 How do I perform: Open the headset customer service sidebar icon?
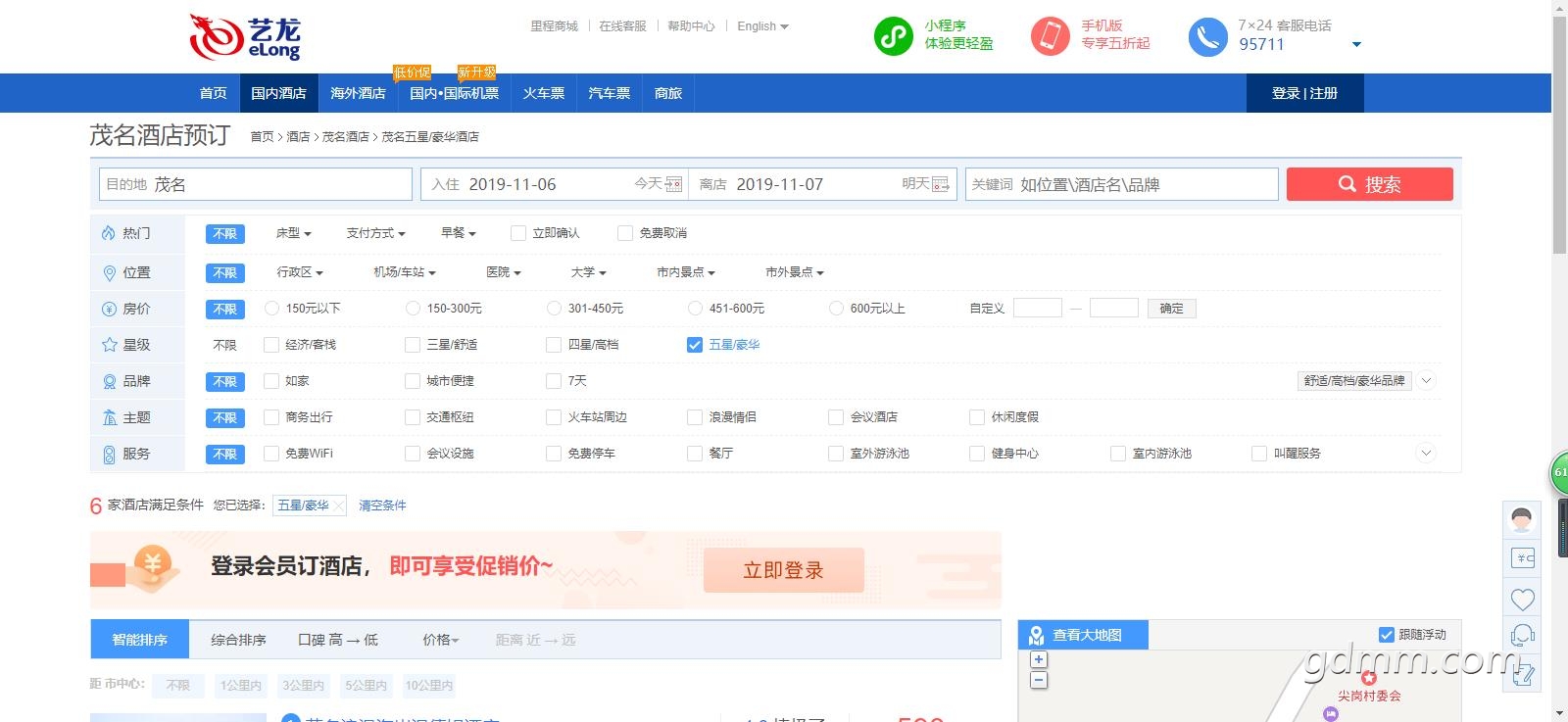(x=1523, y=636)
